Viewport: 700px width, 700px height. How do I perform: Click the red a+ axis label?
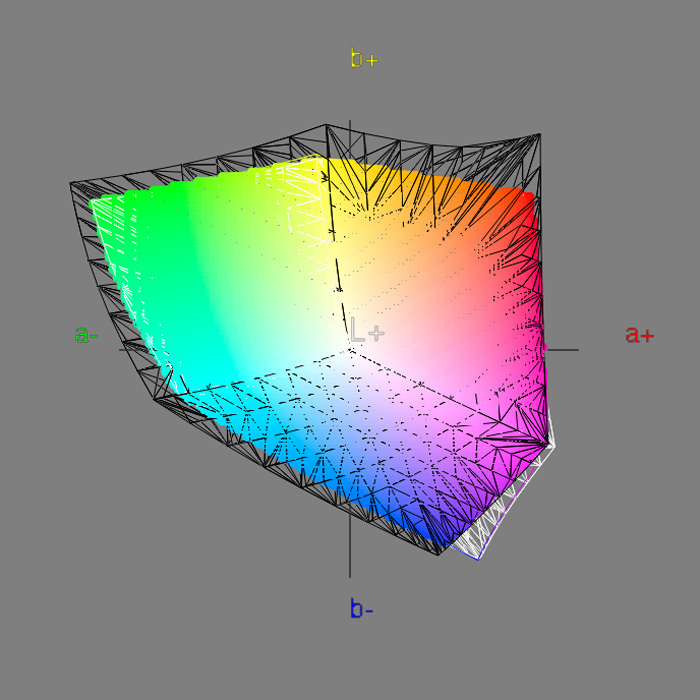click(x=639, y=334)
